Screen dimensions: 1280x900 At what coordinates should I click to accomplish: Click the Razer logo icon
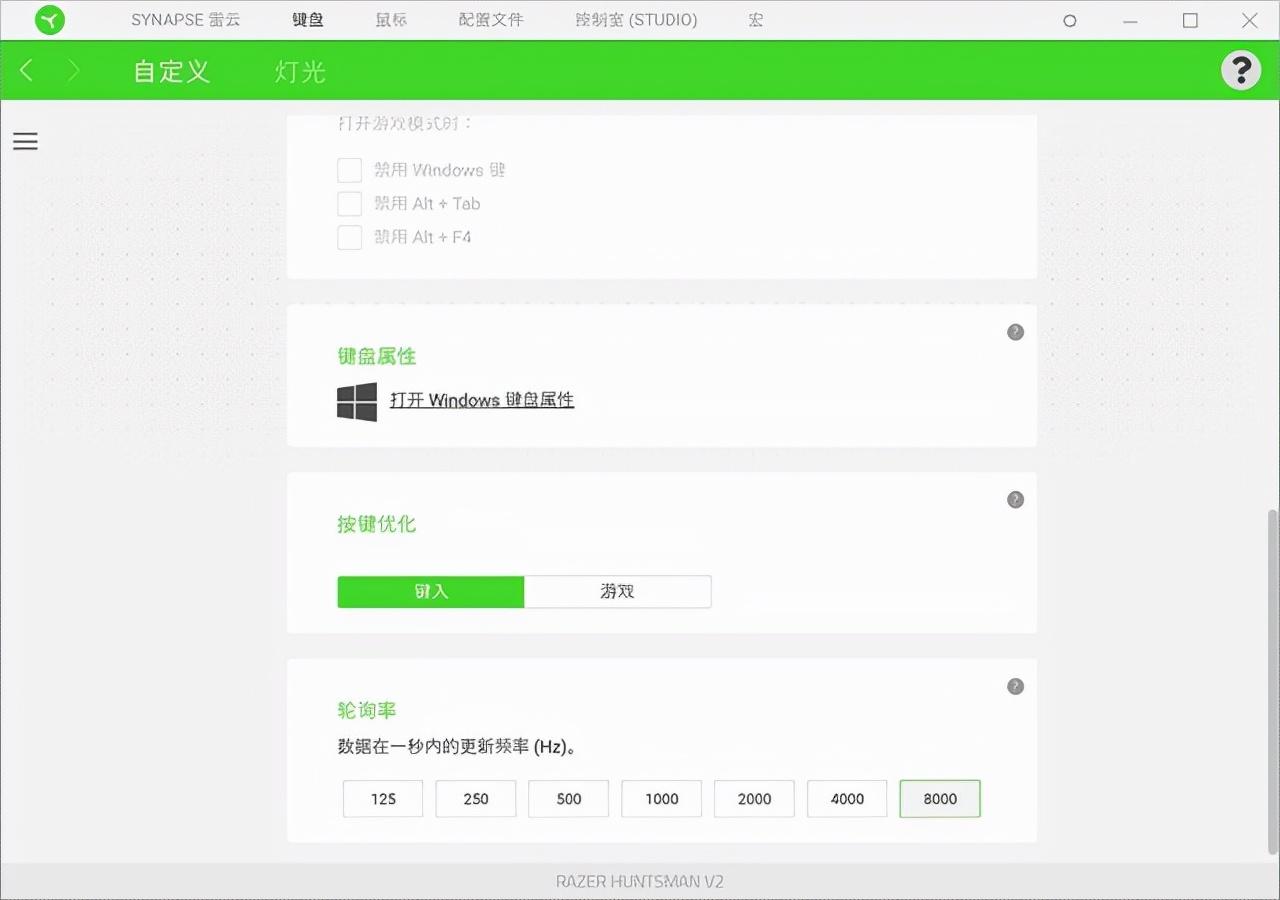click(x=50, y=20)
